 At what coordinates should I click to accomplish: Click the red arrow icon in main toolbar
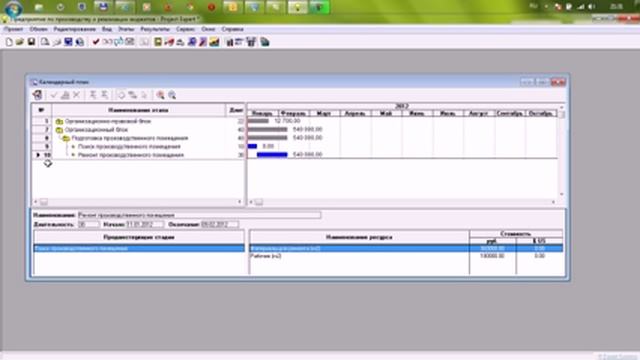(x=169, y=42)
